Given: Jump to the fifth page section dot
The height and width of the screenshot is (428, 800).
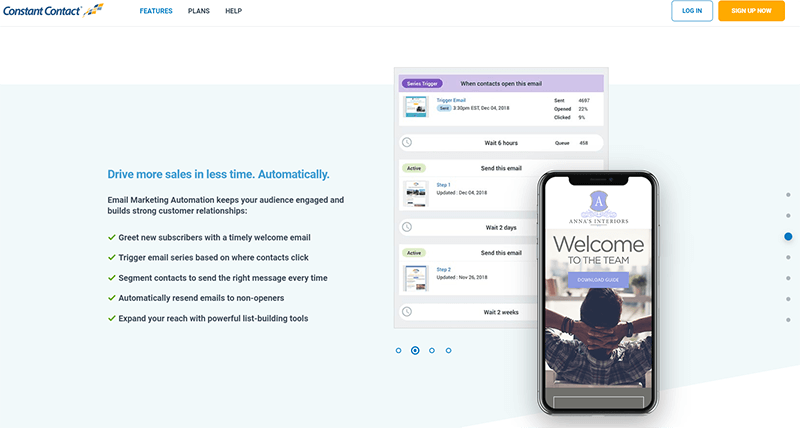Looking at the screenshot, I should 788,279.
